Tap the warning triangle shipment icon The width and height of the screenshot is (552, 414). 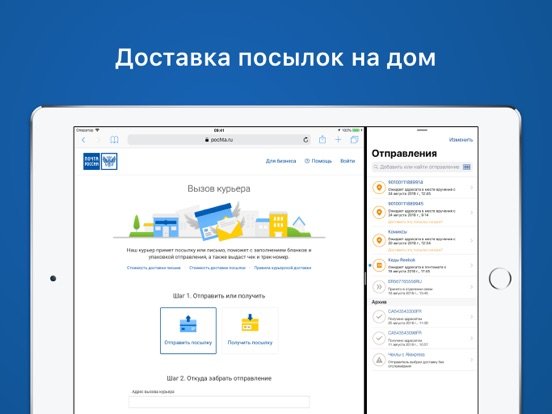click(379, 360)
